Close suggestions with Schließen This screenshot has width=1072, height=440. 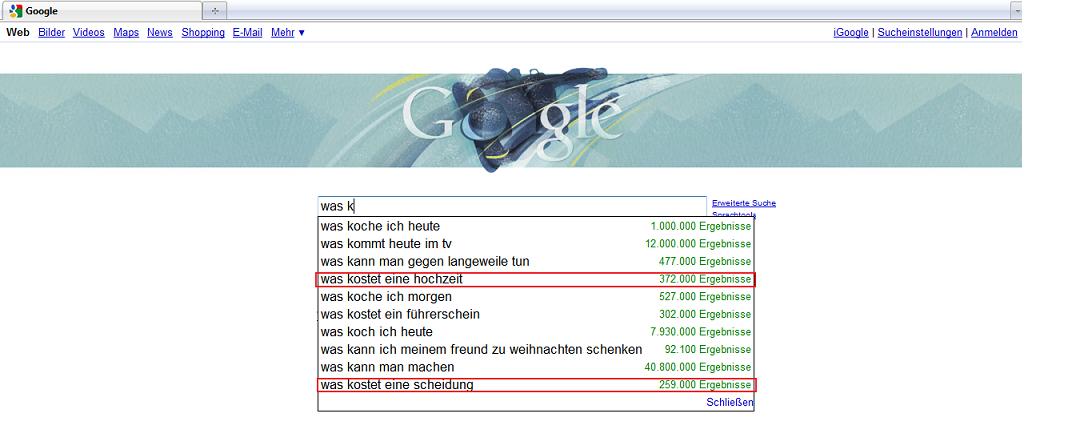[729, 402]
